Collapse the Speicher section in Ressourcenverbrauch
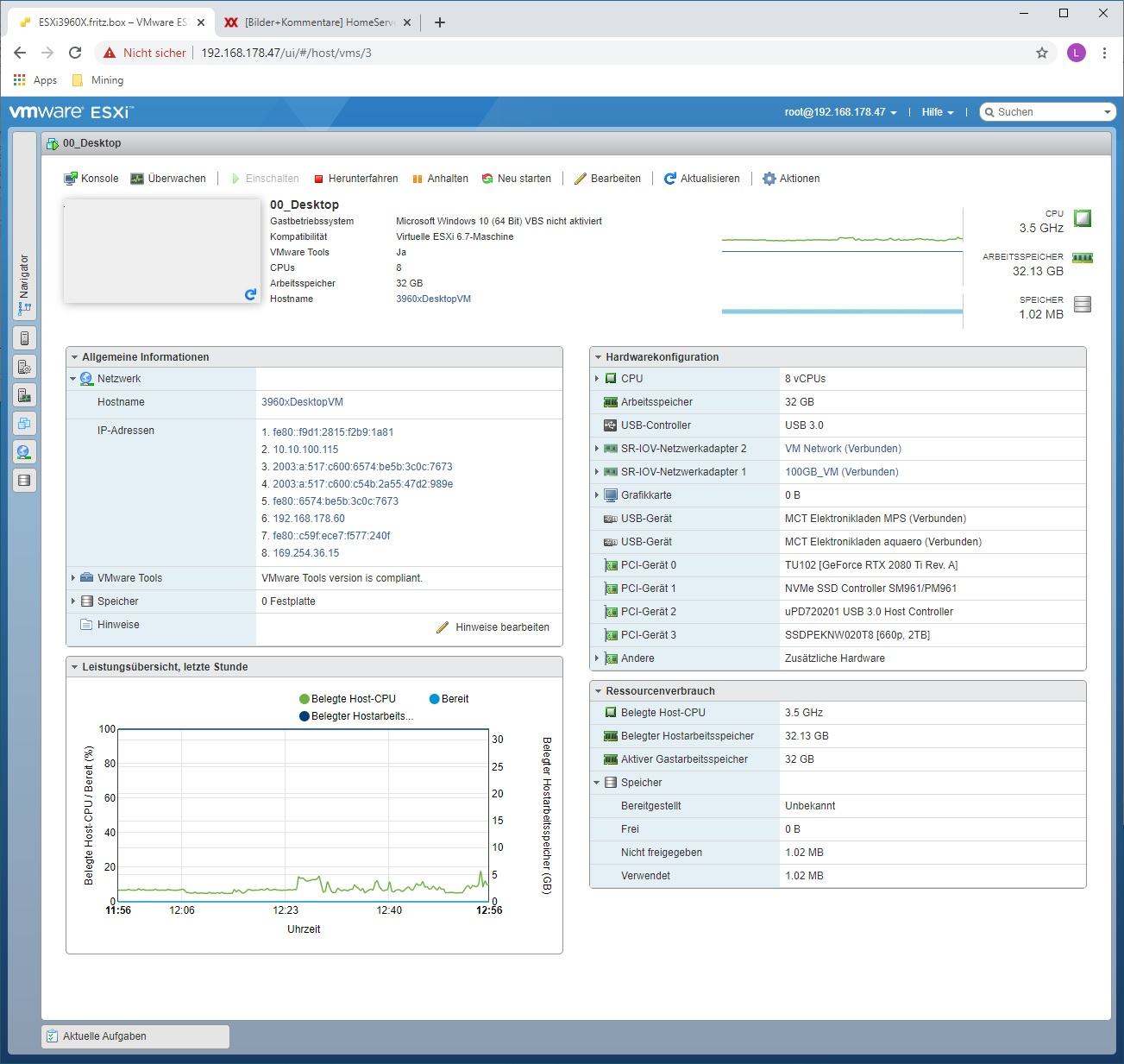Viewport: 1124px width, 1064px height. [597, 783]
